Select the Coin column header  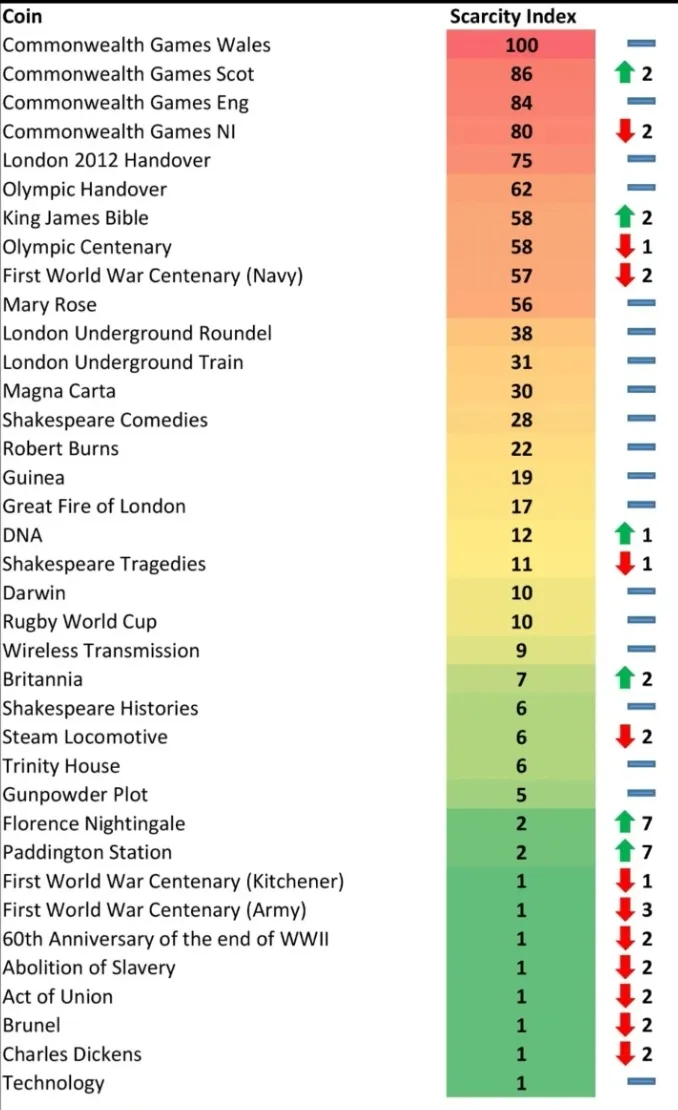point(23,16)
